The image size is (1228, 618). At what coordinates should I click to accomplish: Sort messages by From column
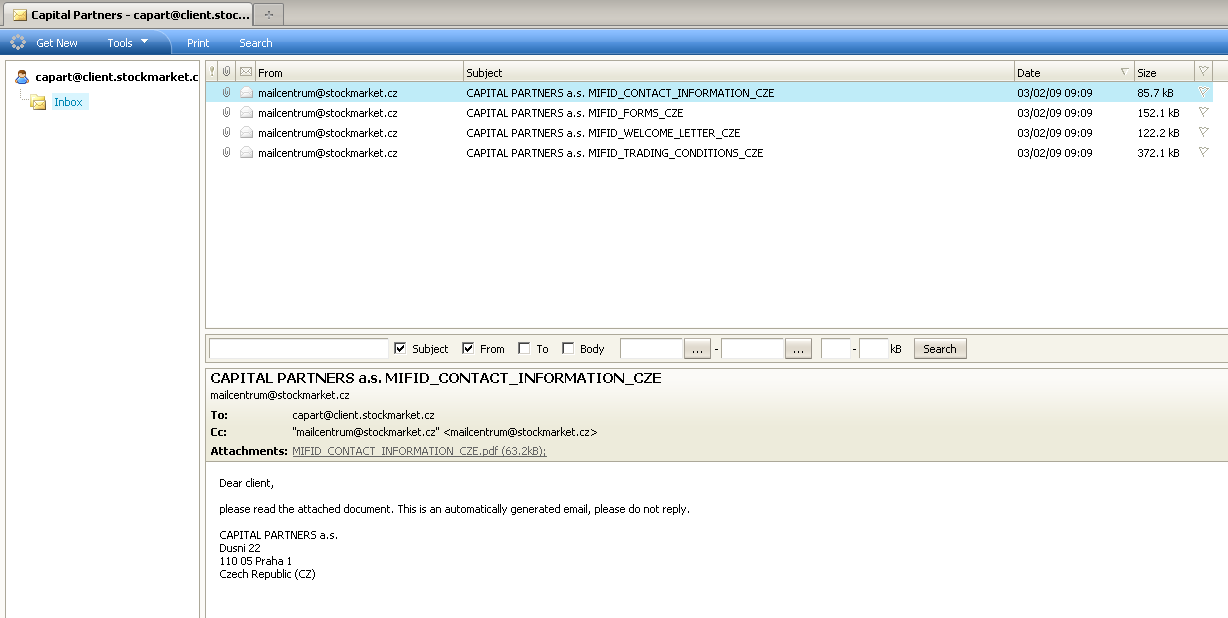tap(359, 72)
